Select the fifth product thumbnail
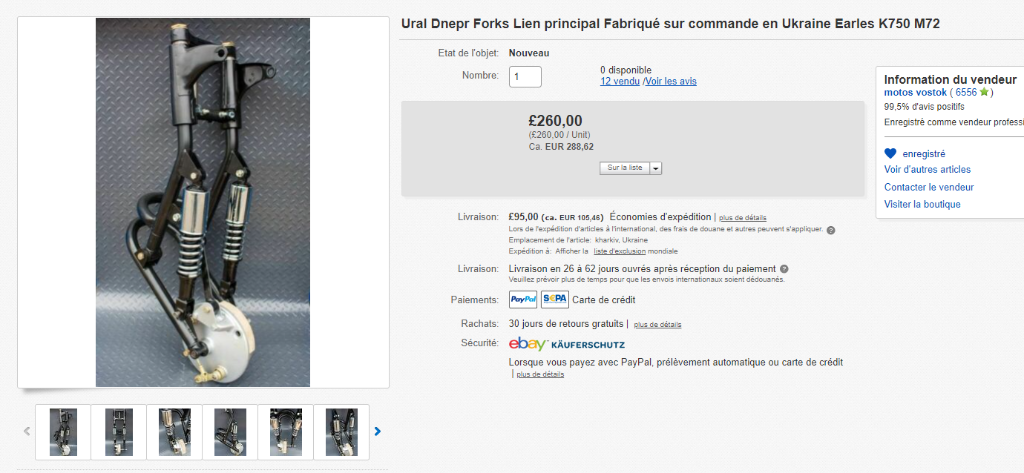The height and width of the screenshot is (473, 1024). pos(285,431)
